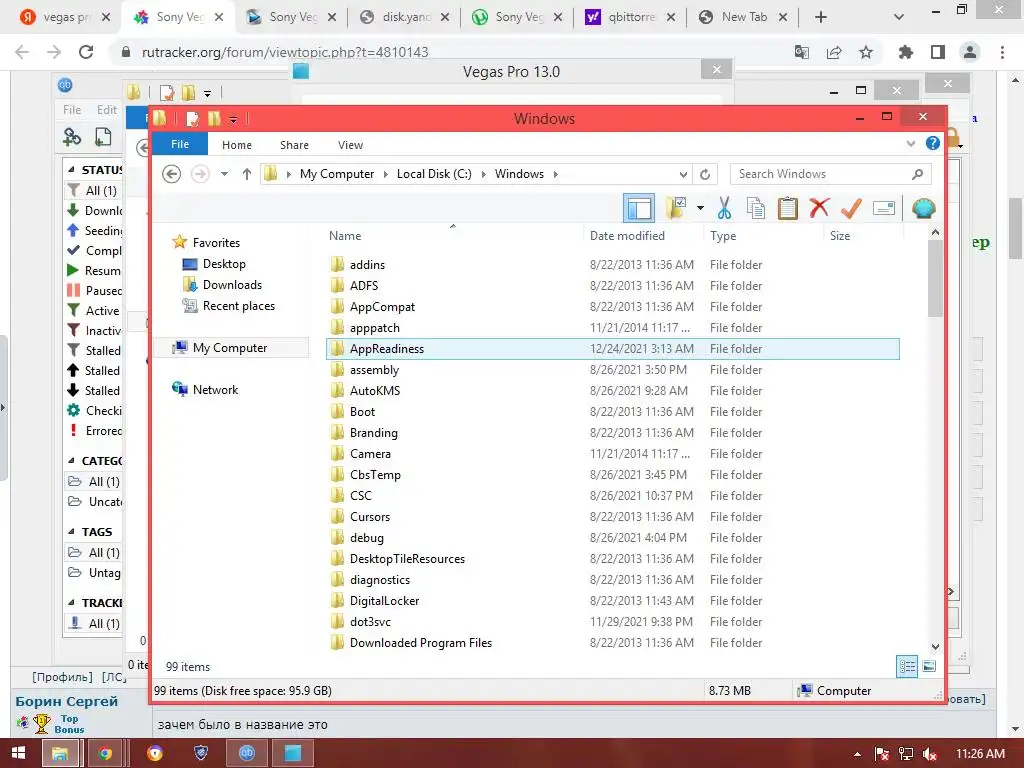Open the explorer Help icon
This screenshot has height=768, width=1024.
point(933,143)
